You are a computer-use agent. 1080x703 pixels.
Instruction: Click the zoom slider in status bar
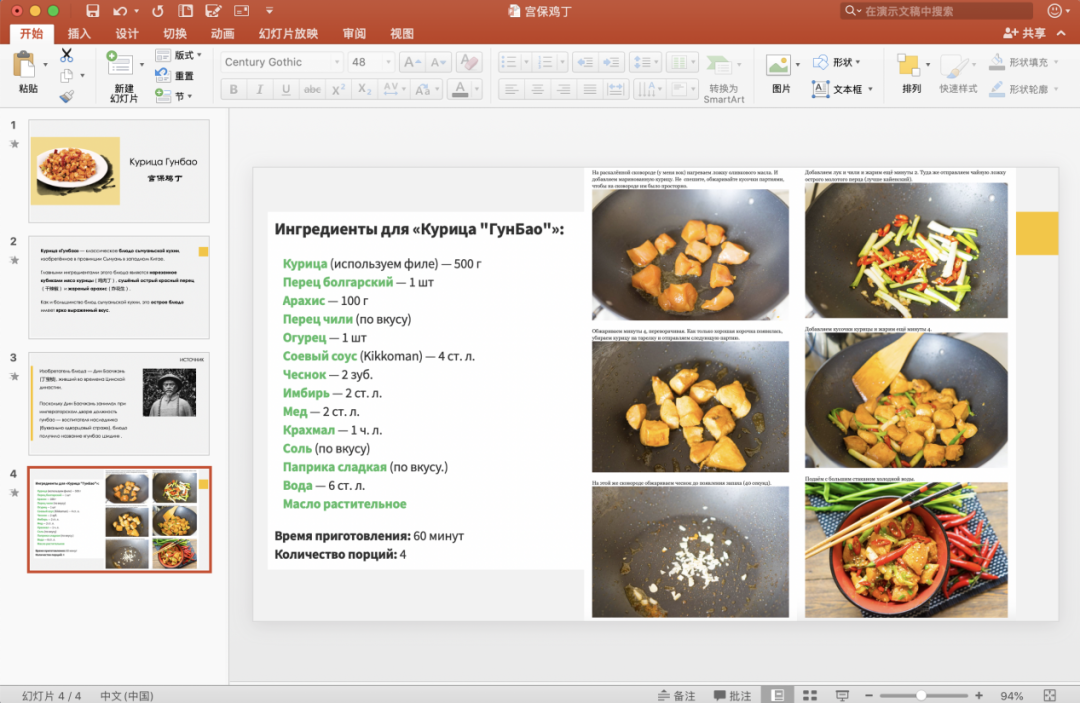[921, 695]
